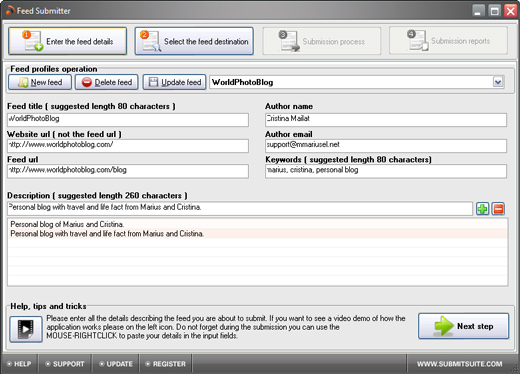Click the Feed url input field
This screenshot has width=520, height=374.
pyautogui.click(x=128, y=171)
